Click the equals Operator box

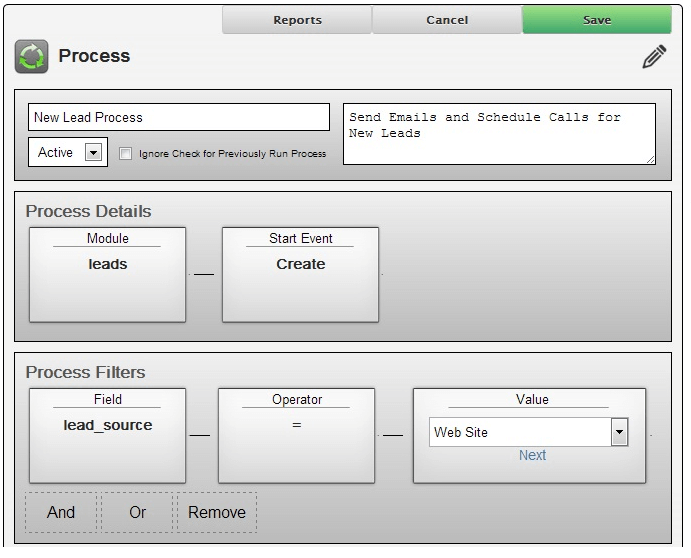297,435
